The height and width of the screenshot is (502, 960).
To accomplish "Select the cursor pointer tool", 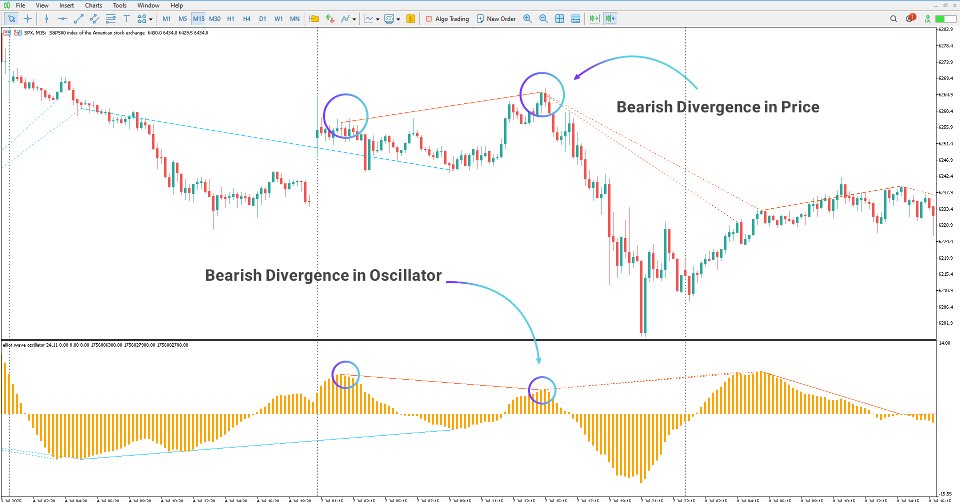I will (x=12, y=19).
